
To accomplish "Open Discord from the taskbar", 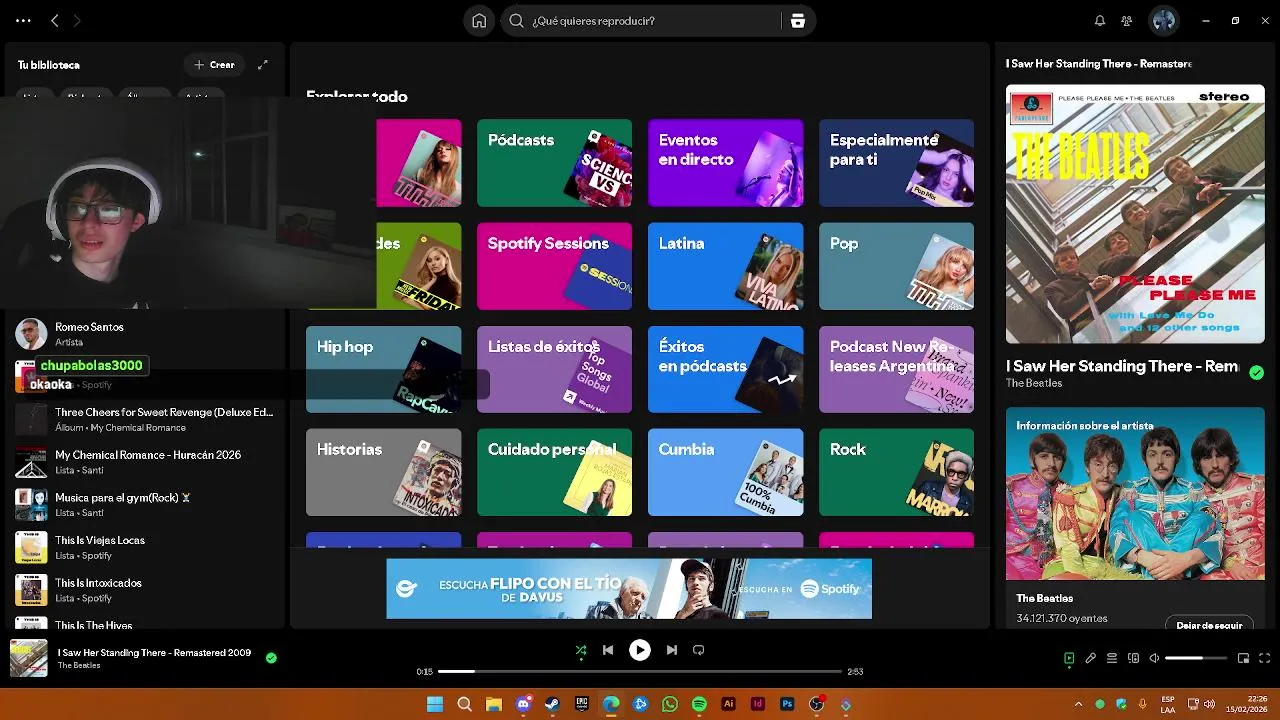I will tap(523, 704).
